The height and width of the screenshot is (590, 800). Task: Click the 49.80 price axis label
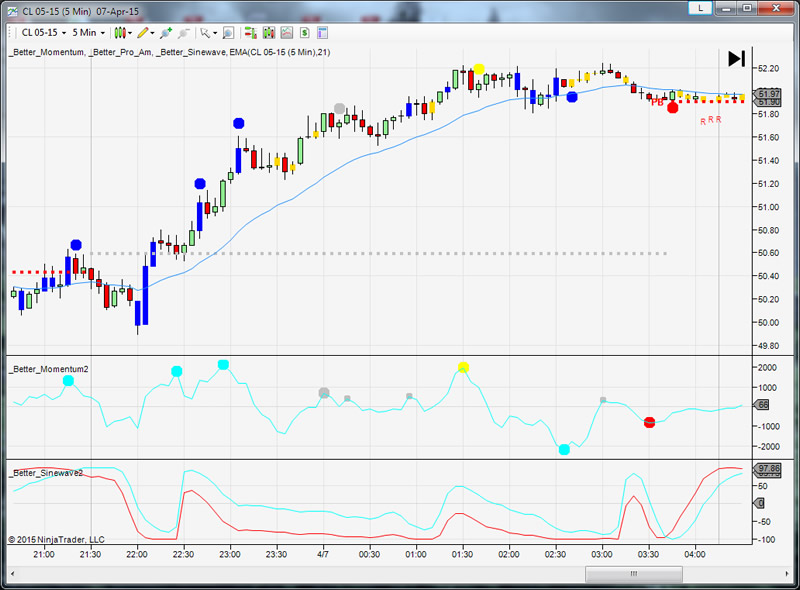769,346
